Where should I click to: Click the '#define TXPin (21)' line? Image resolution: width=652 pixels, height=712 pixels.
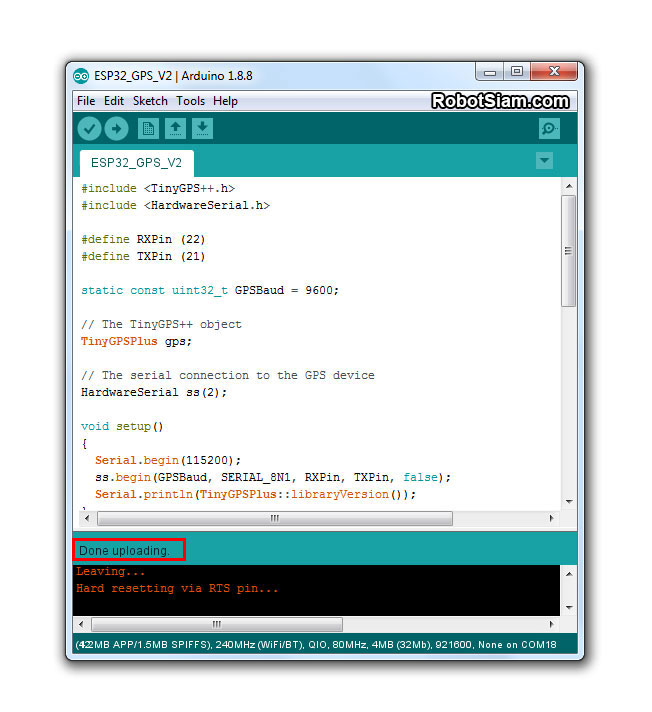click(x=143, y=257)
